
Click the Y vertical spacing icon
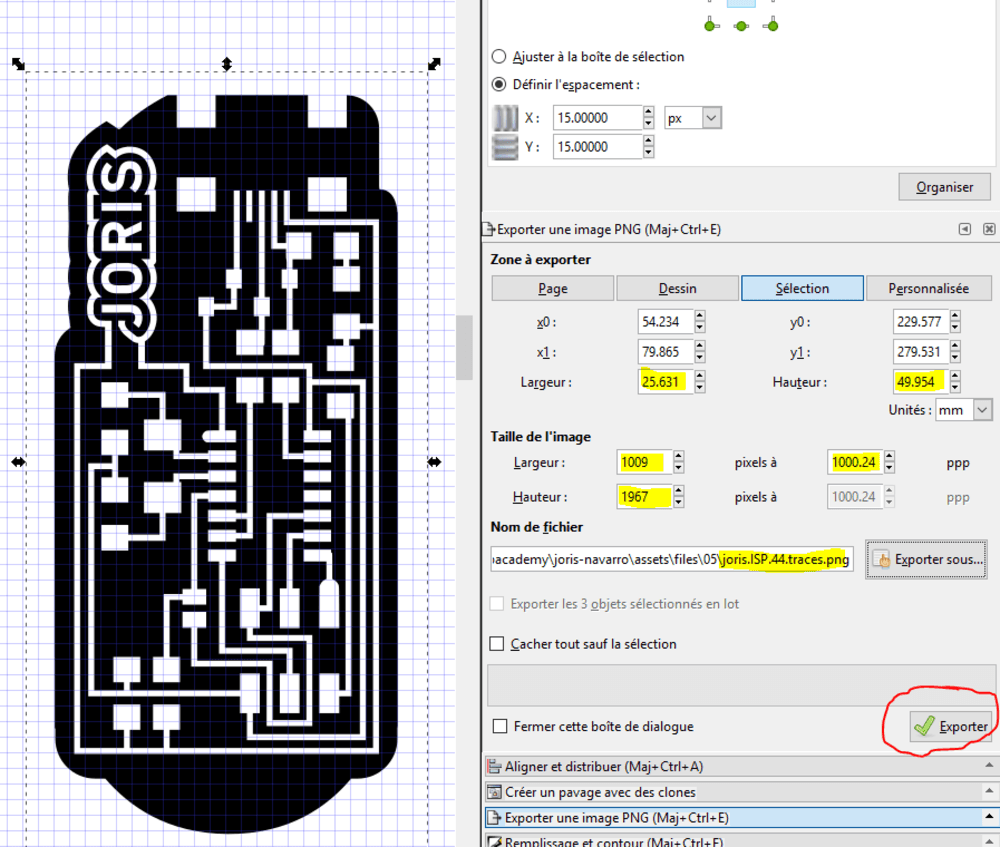pos(506,147)
